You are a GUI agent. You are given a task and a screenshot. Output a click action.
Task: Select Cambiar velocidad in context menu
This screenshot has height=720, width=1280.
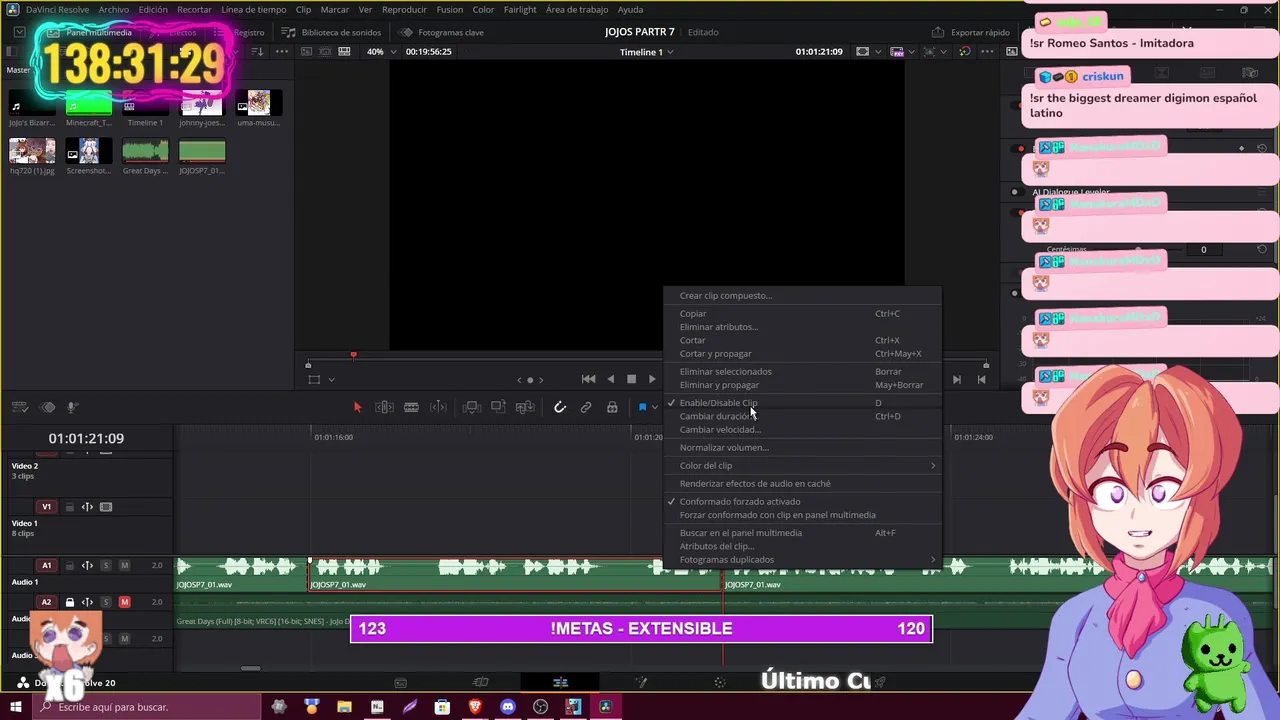802,429
